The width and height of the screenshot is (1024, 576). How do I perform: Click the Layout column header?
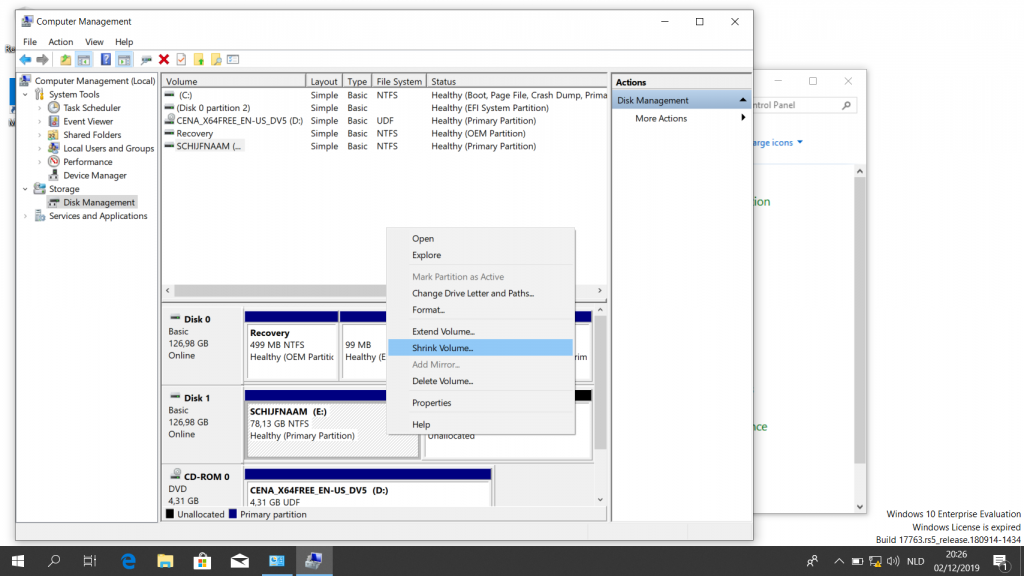coord(324,82)
